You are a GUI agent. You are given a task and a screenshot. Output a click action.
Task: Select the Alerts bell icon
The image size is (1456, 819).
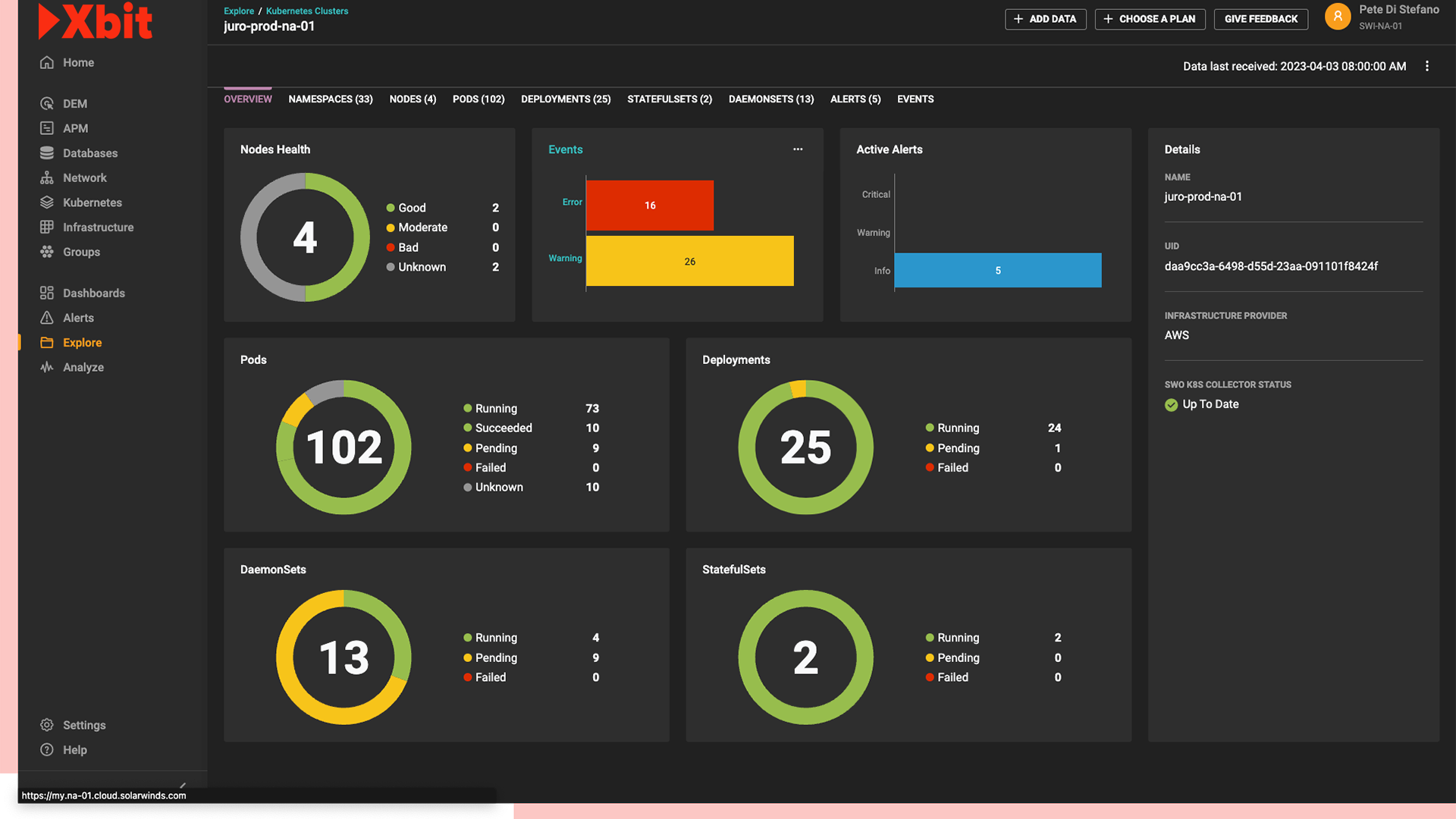coord(47,317)
